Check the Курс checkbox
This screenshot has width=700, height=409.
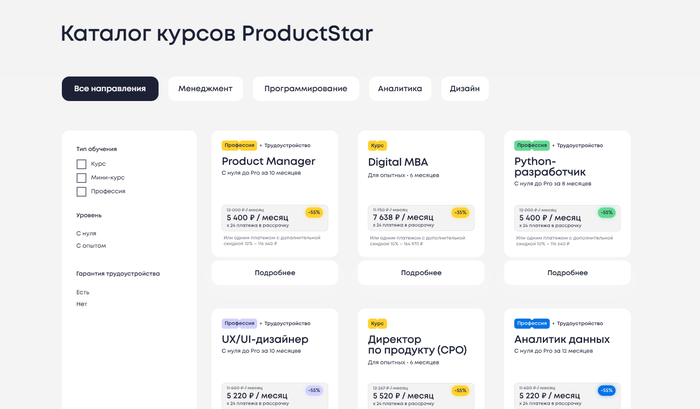[82, 164]
